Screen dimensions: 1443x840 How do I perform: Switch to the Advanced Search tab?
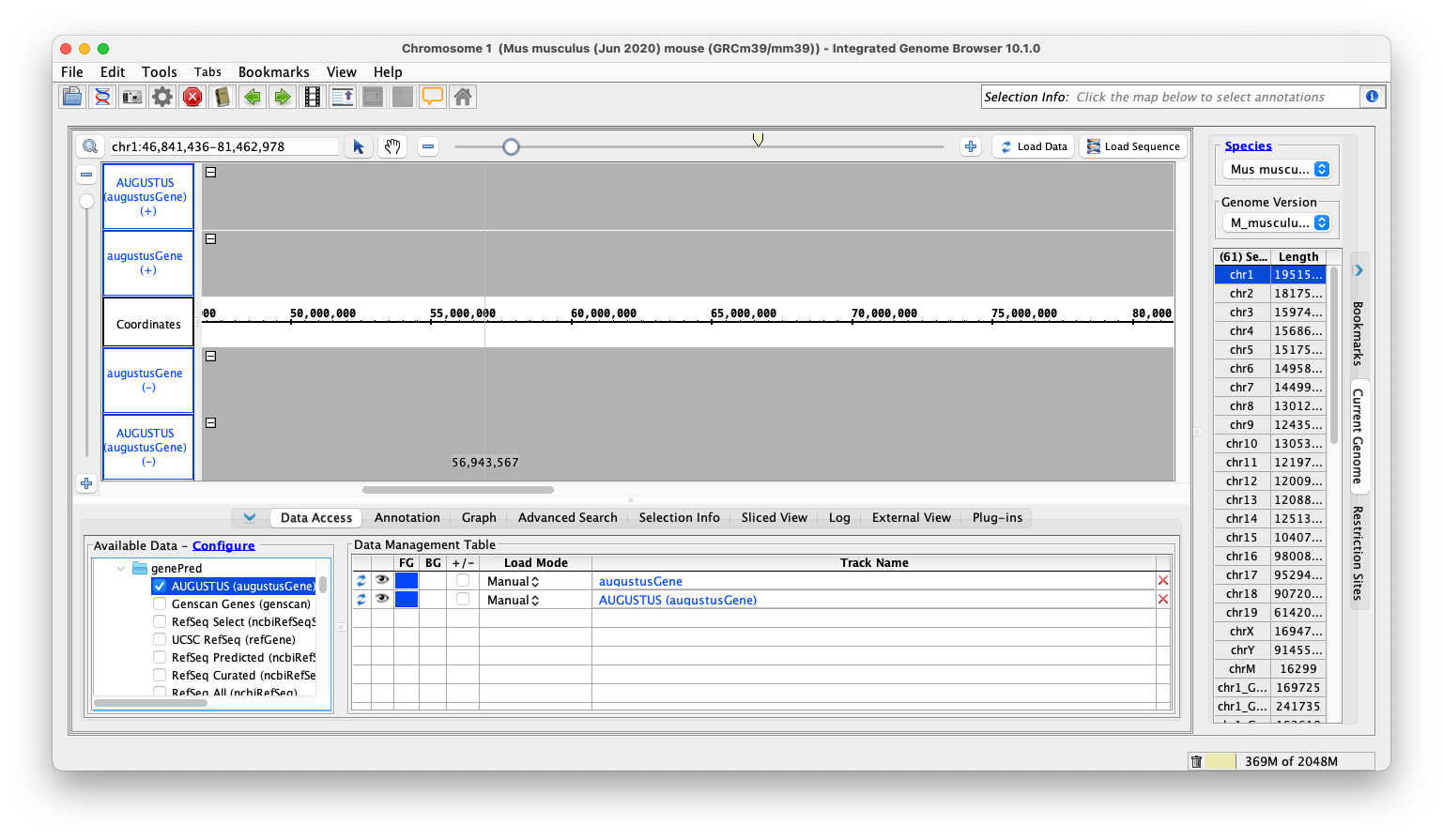tap(567, 518)
